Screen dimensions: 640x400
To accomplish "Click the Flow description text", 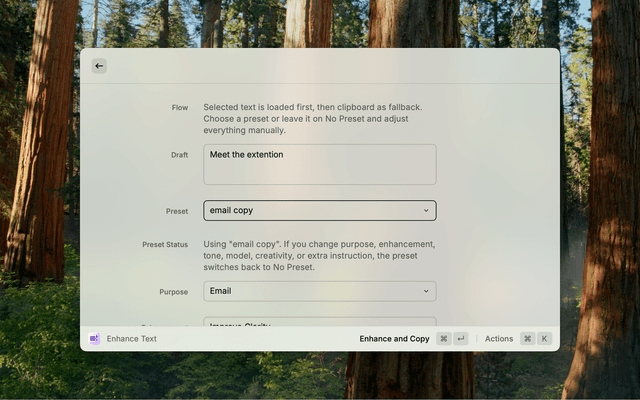I will click(x=312, y=118).
